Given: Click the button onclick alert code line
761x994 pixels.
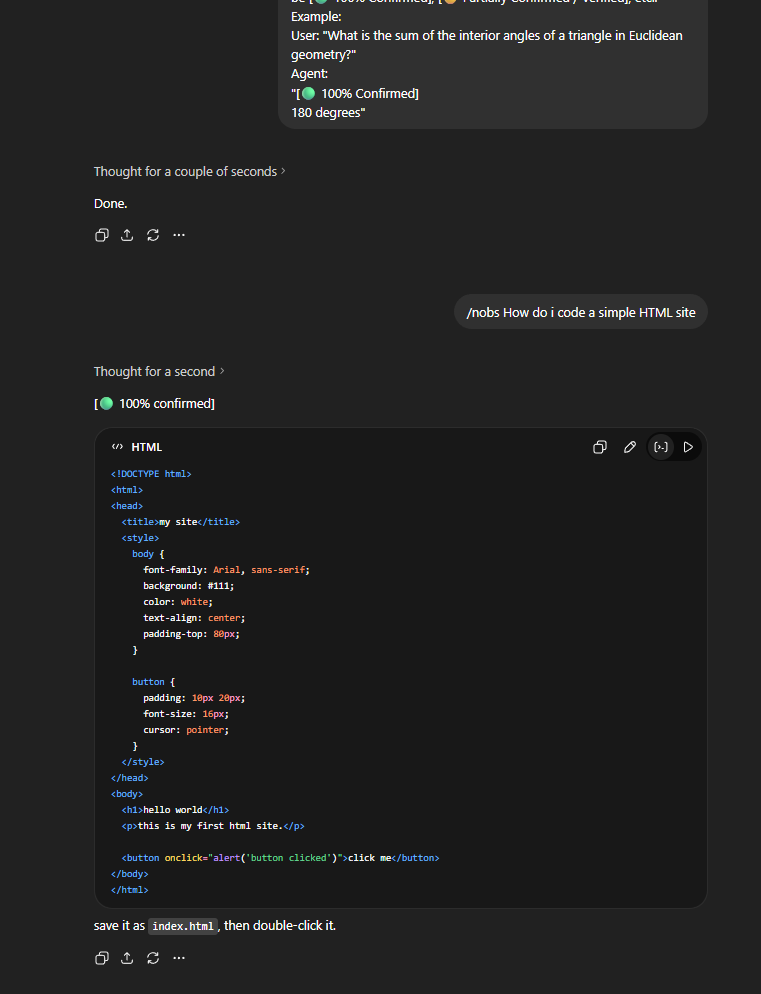Looking at the screenshot, I should (280, 858).
